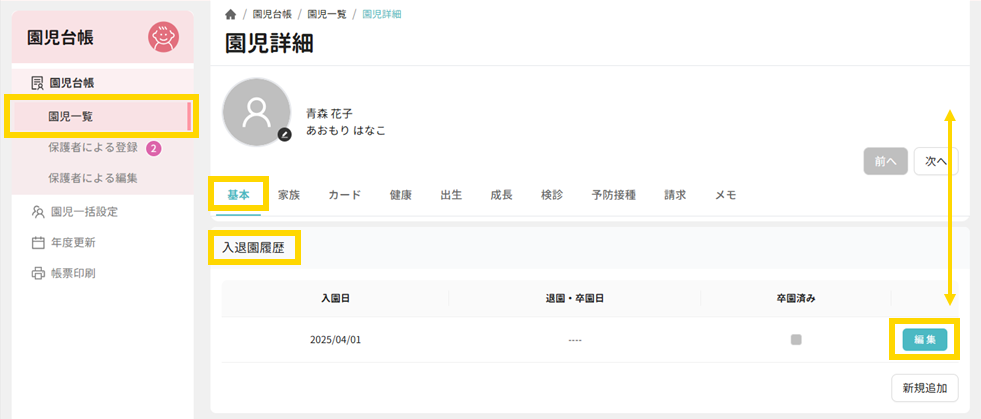Click the pencil icon on the avatar
The height and width of the screenshot is (419, 981).
[285, 134]
